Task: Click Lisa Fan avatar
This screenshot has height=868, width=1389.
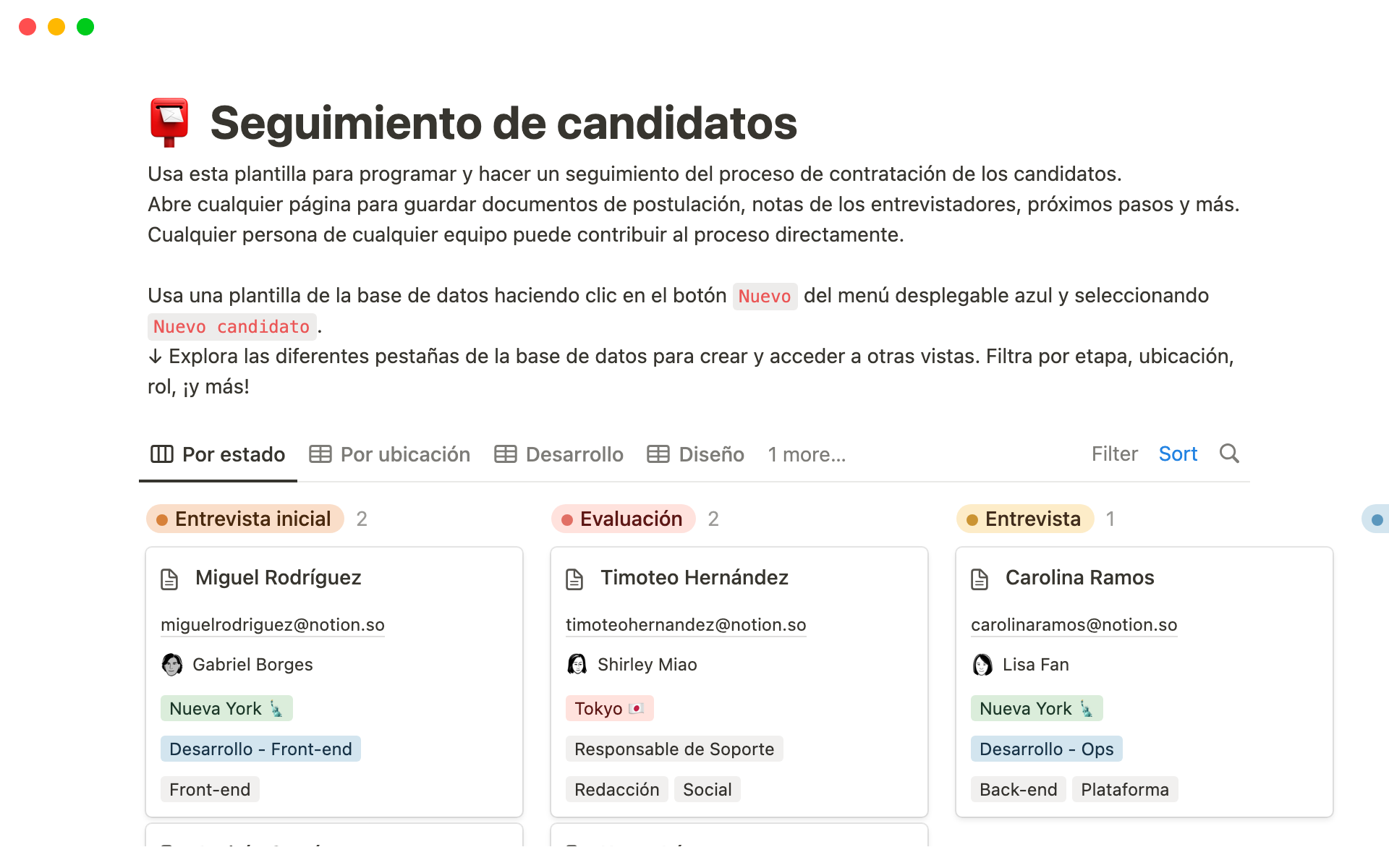Action: (982, 664)
